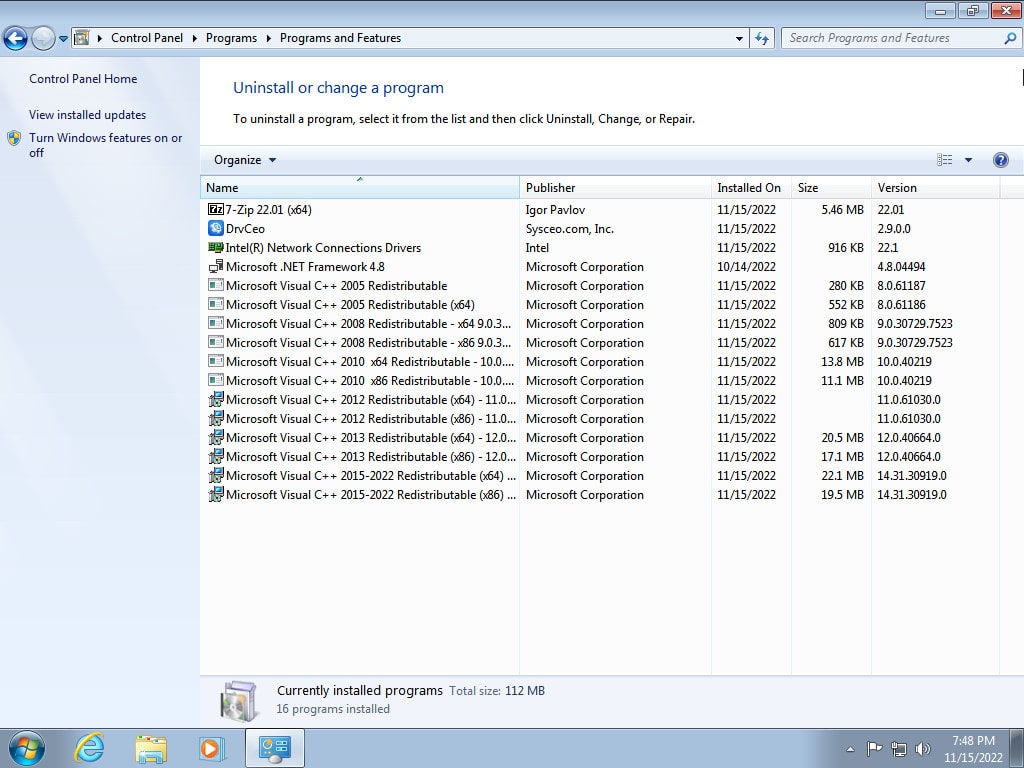
Task: Click the search magnifier icon
Action: [1010, 38]
